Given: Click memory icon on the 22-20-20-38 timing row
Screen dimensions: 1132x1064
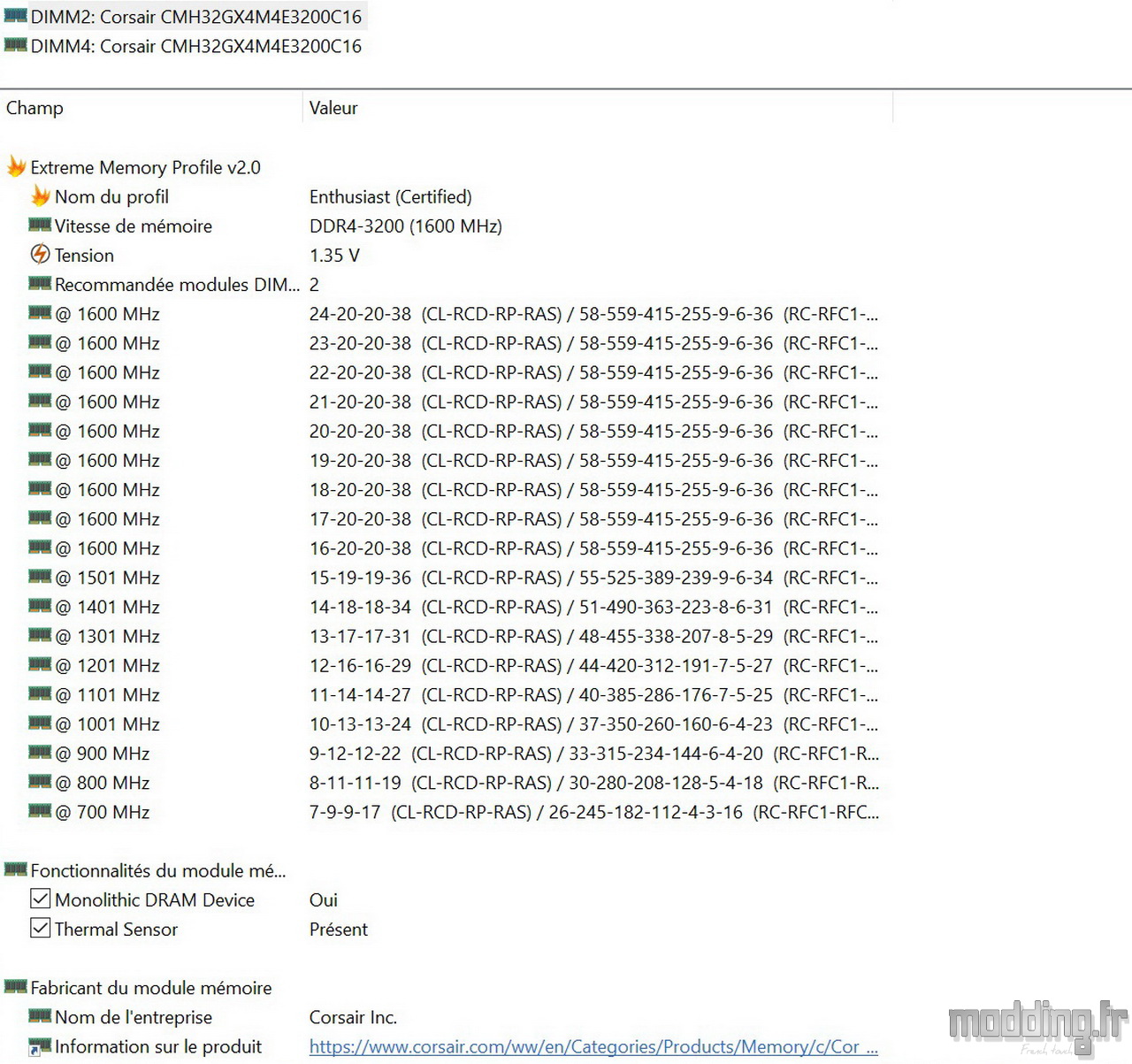Looking at the screenshot, I should [x=40, y=371].
